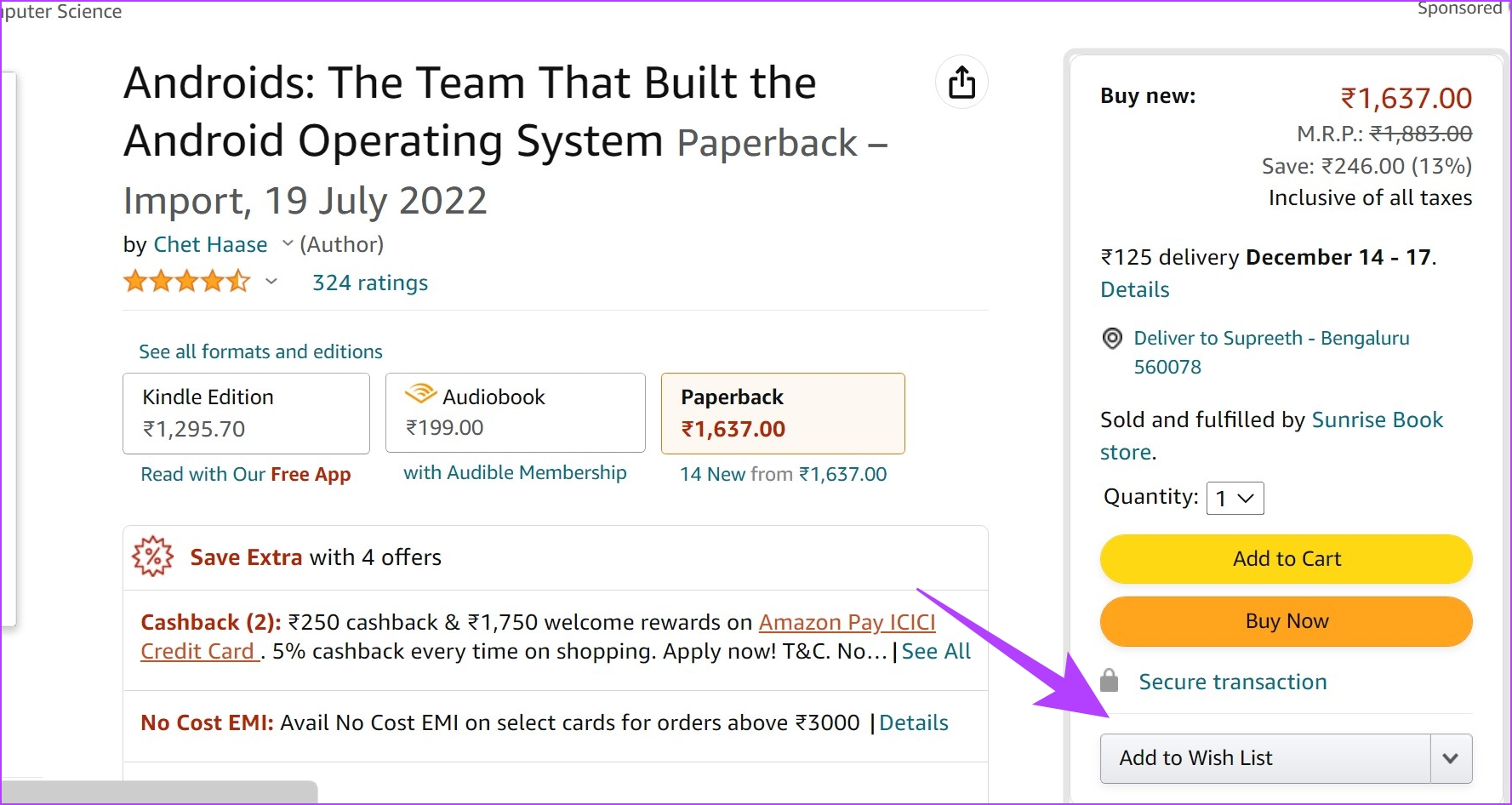Image resolution: width=1512 pixels, height=805 pixels.
Task: Click the delivery location pin icon
Action: point(1112,339)
